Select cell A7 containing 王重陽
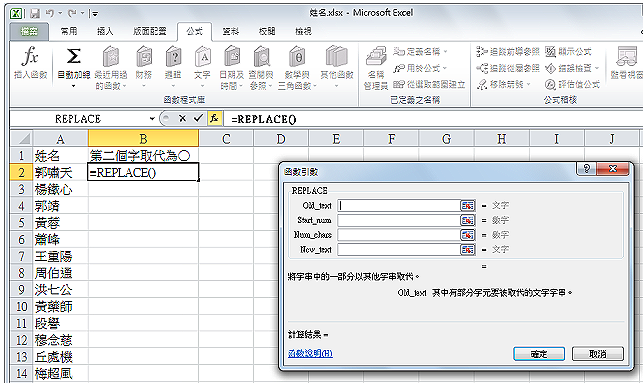Viewport: 643px width, 384px height. (60, 256)
